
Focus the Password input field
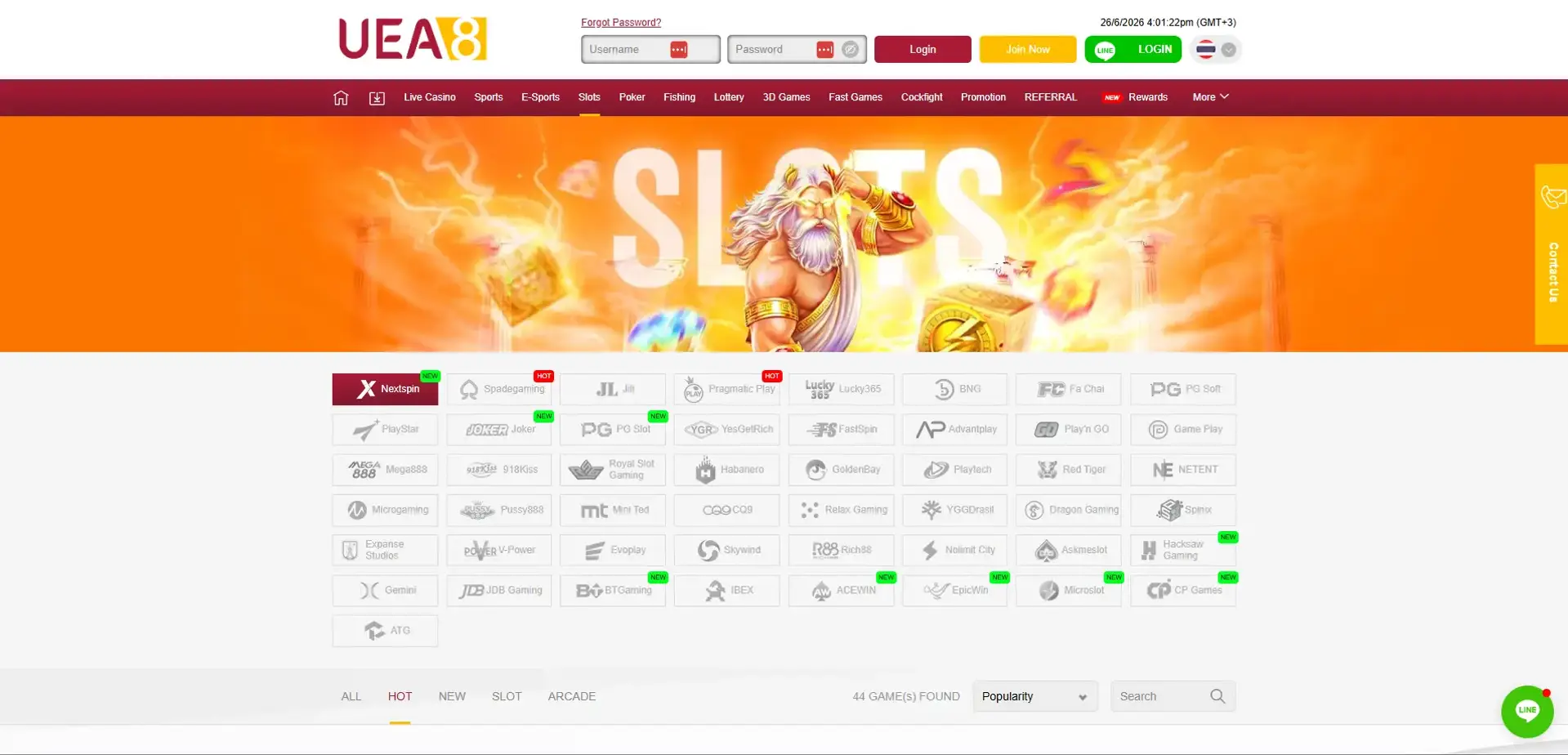point(797,49)
